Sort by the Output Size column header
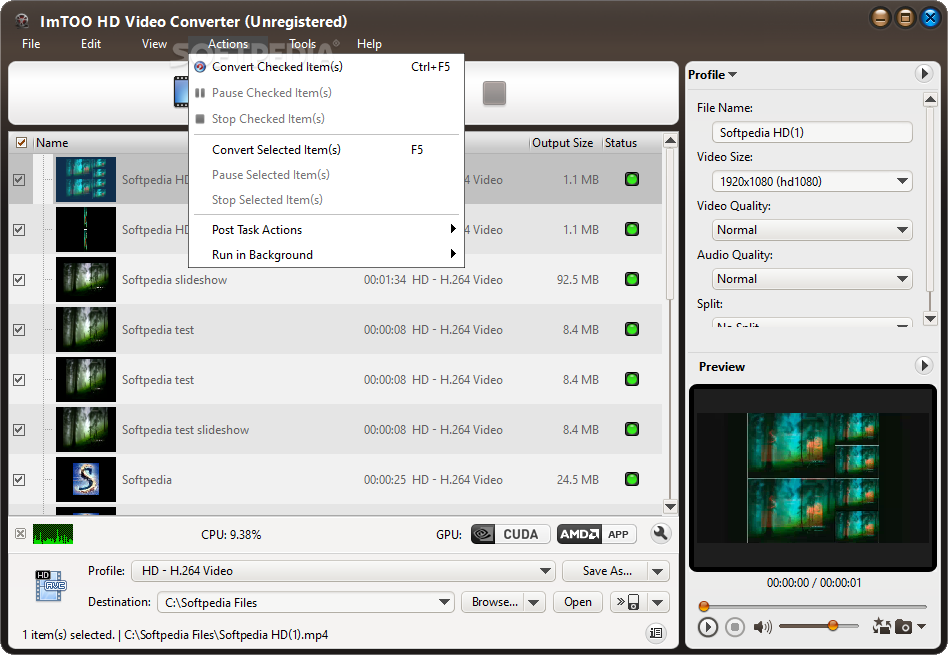This screenshot has width=948, height=655. 562,143
